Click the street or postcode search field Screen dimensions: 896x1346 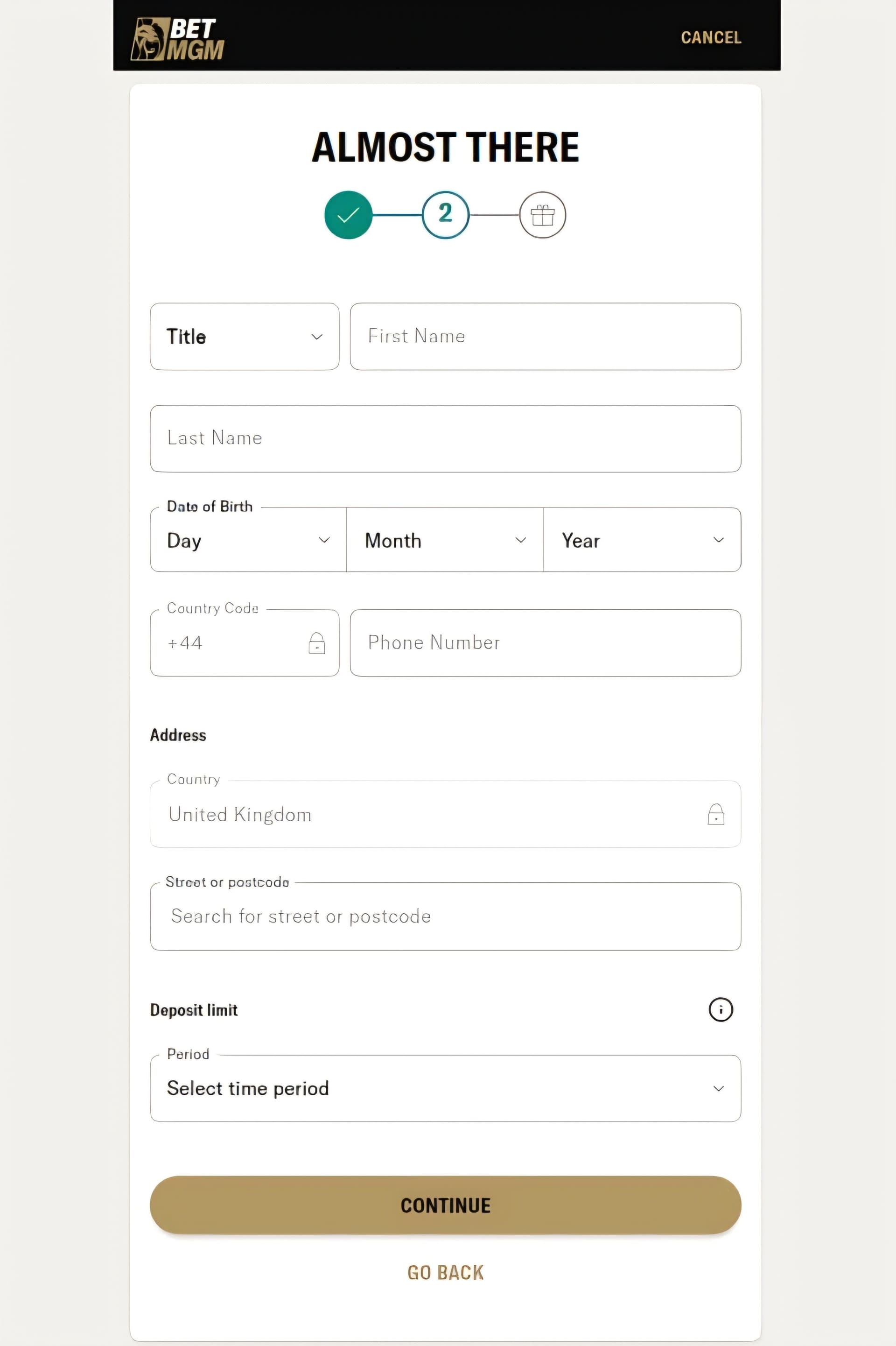coord(445,916)
